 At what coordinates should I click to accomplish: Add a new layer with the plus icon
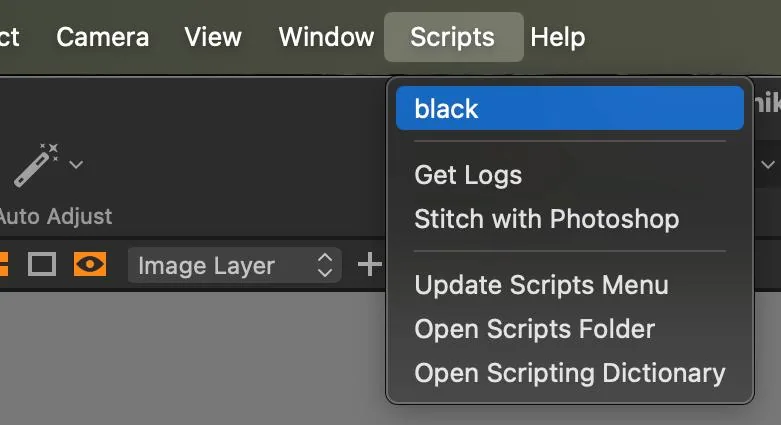(370, 264)
